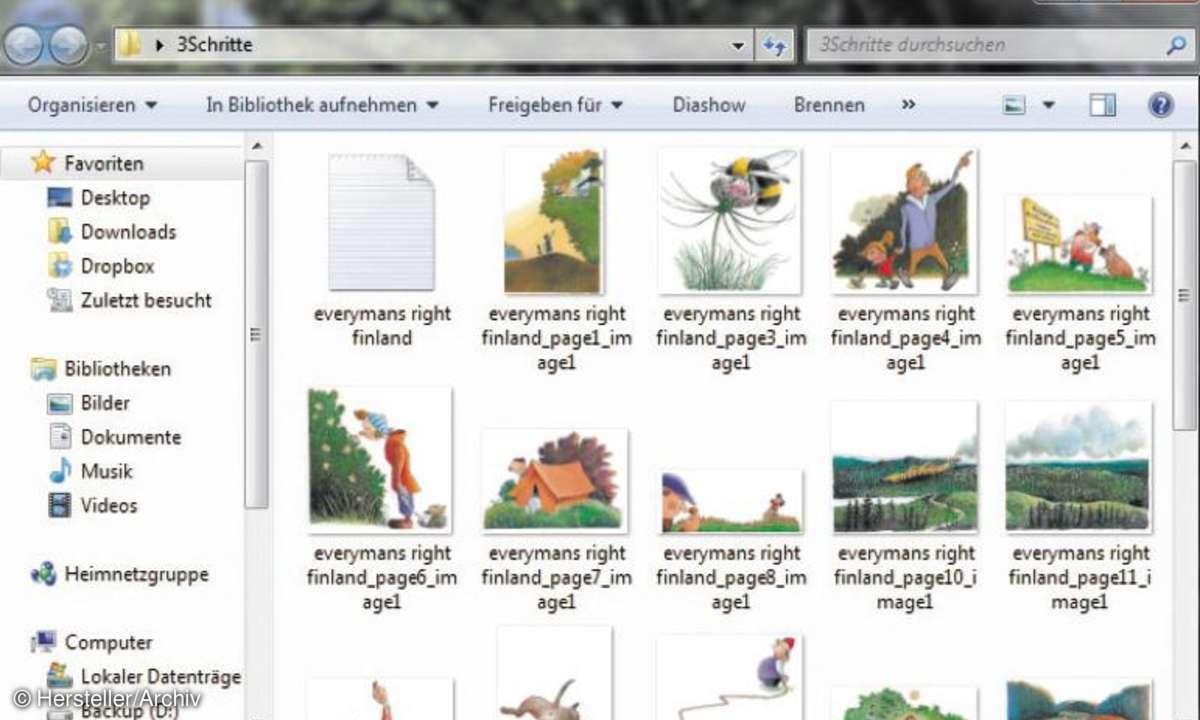The image size is (1200, 720).
Task: Select the page1_image1 hillside thumbnail
Action: coord(553,221)
